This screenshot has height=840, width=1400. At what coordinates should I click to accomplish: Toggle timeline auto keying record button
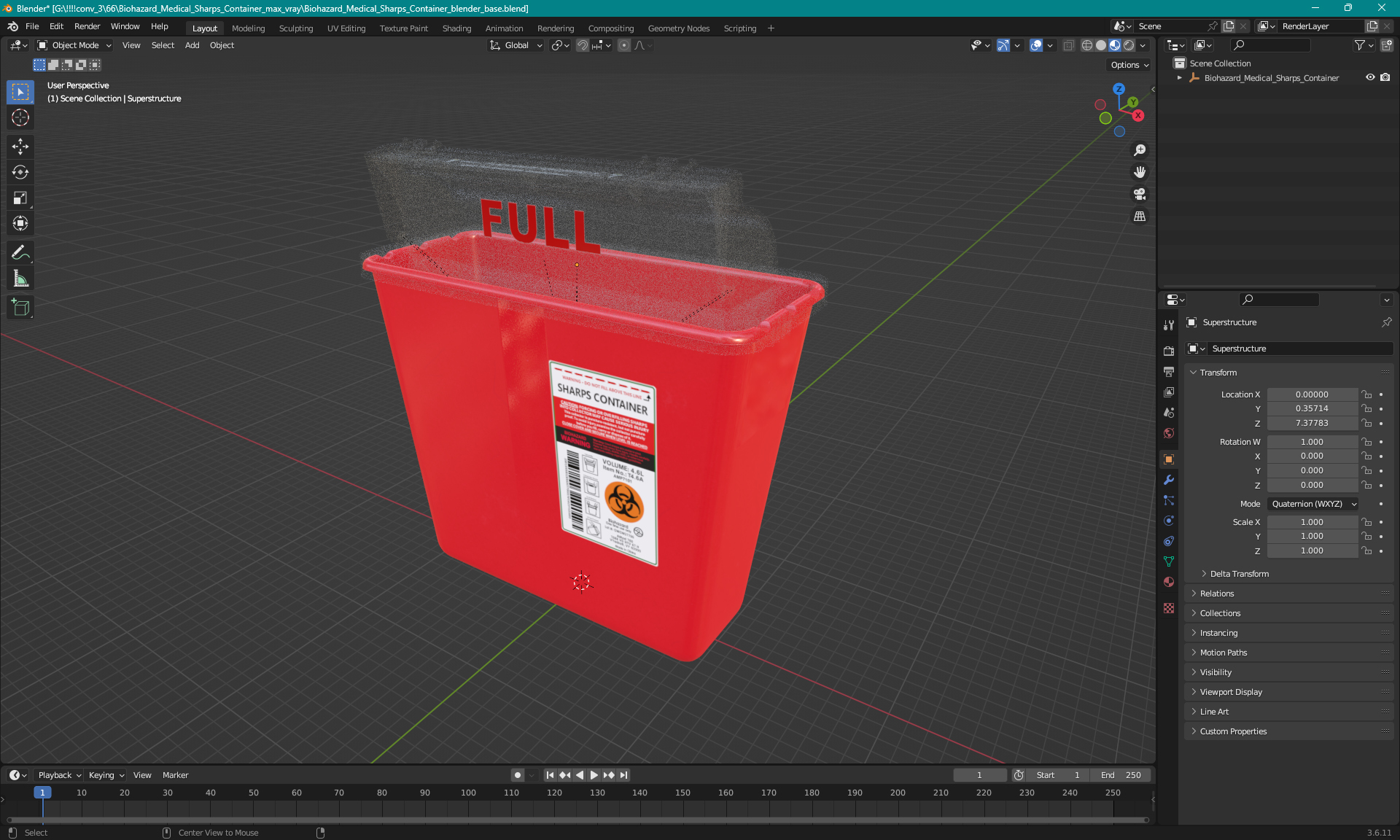pos(518,775)
